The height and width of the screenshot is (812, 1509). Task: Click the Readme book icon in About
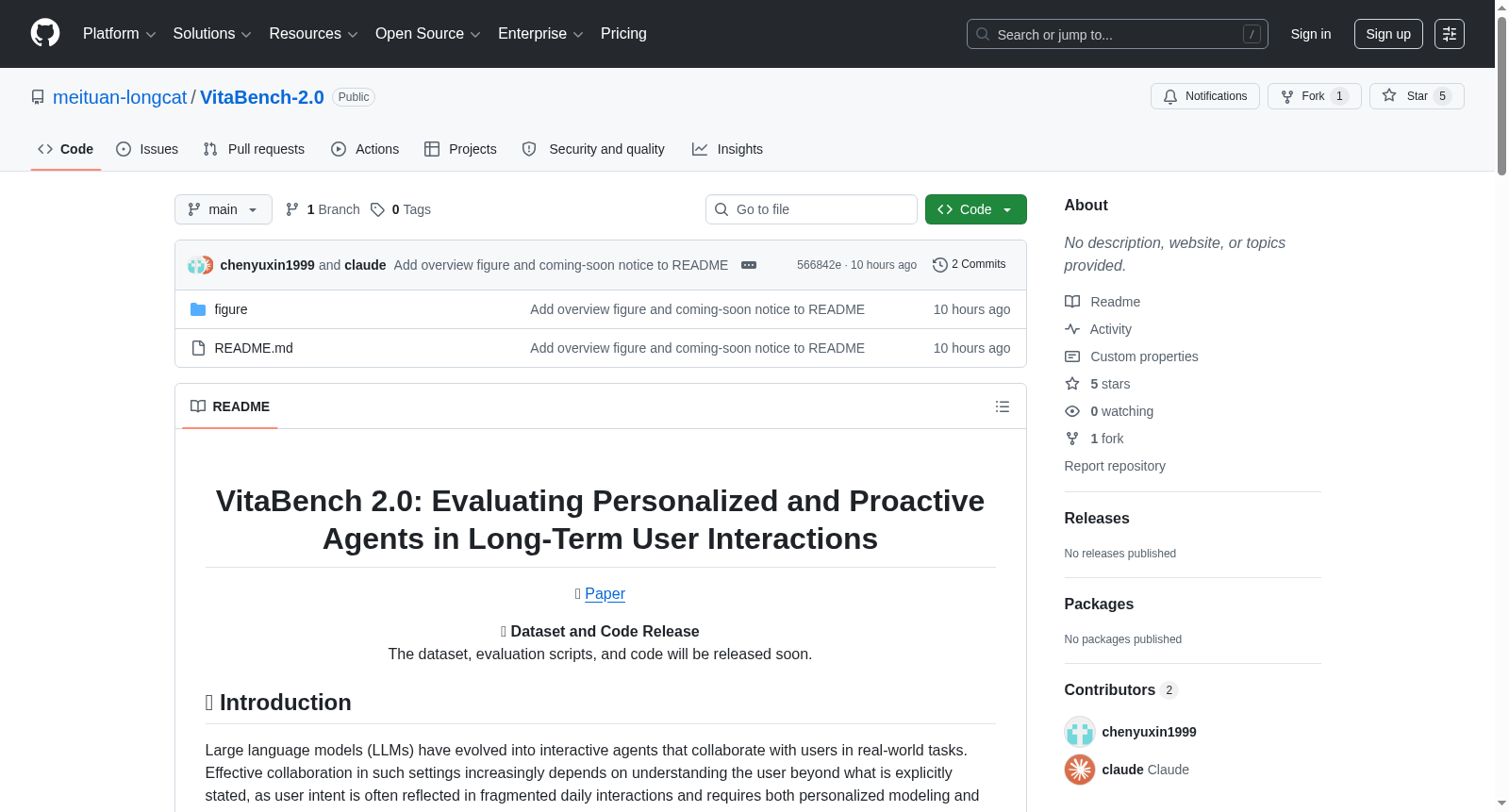(x=1072, y=302)
